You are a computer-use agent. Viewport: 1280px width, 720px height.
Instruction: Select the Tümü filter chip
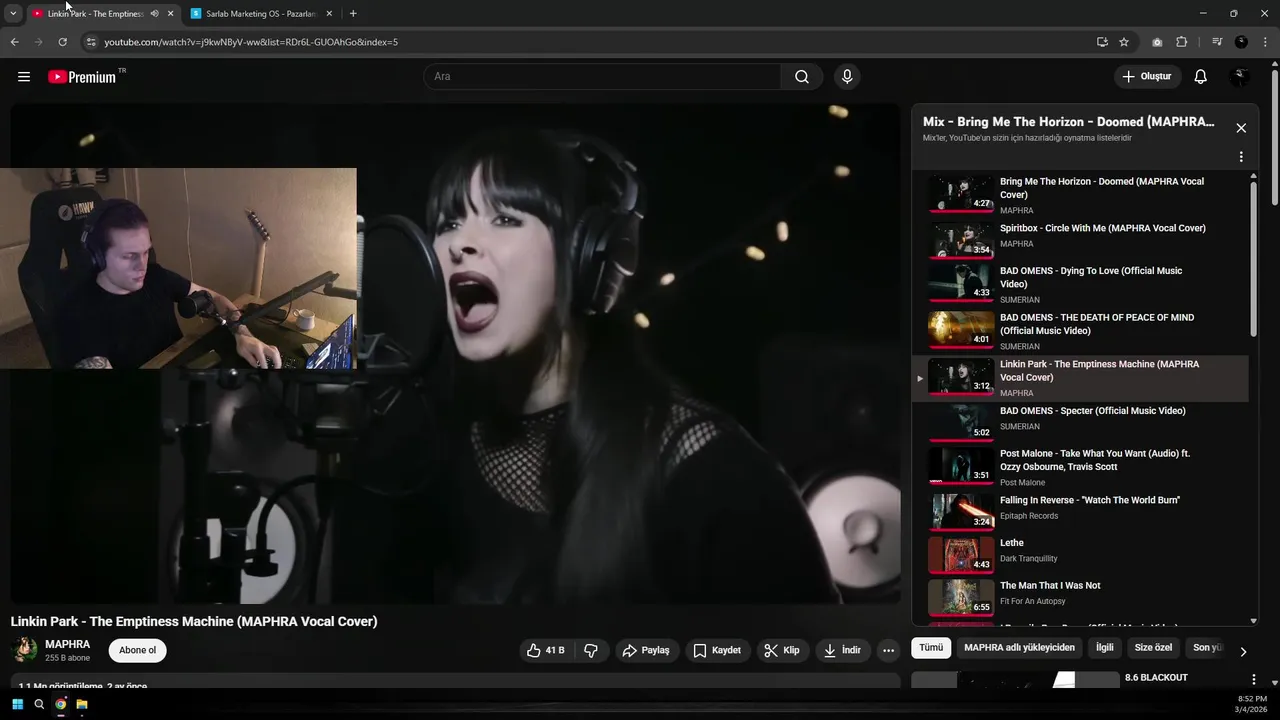tap(931, 648)
